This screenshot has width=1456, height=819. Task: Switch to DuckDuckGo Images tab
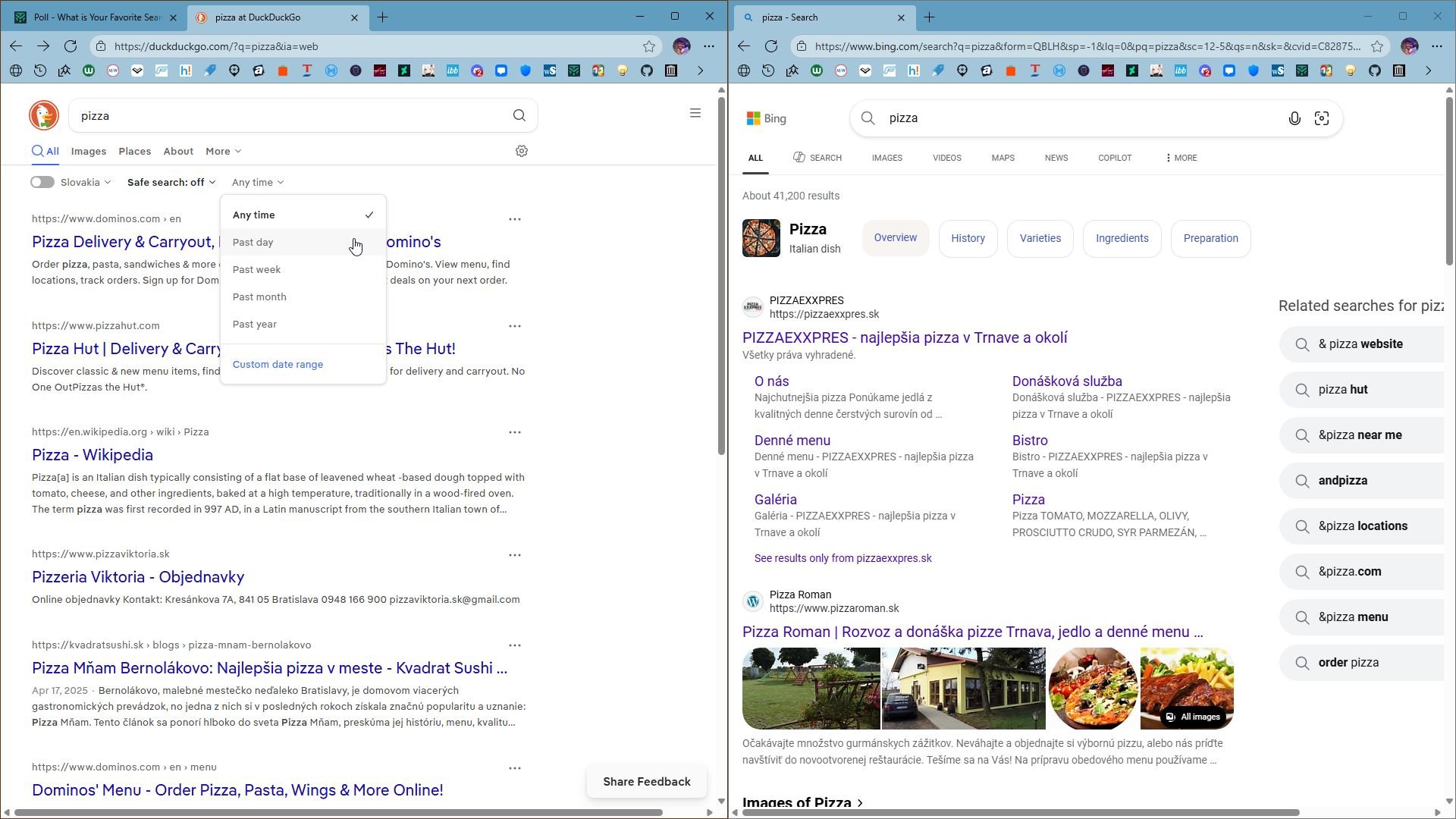(89, 151)
